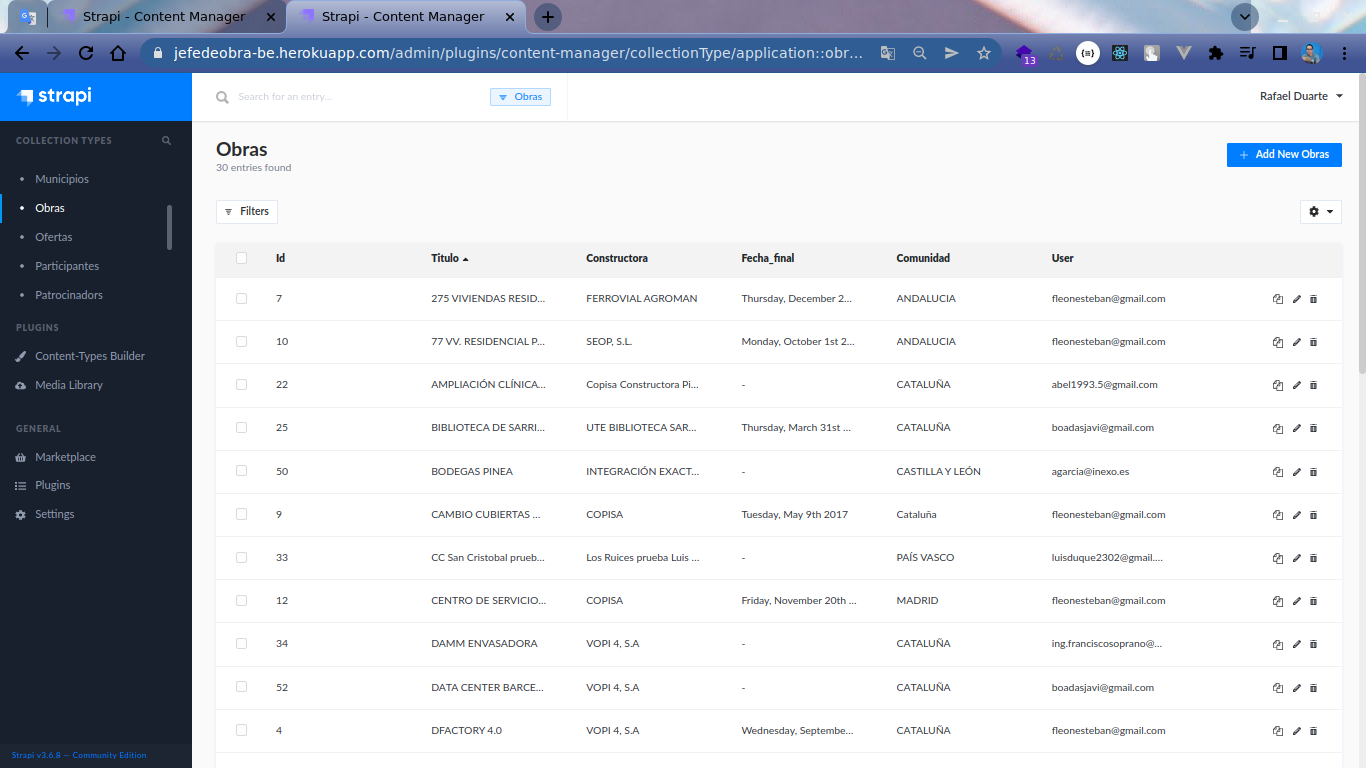Click the edit pencil for DAMM ENVASADORA row
The image size is (1366, 768).
(x=1297, y=644)
